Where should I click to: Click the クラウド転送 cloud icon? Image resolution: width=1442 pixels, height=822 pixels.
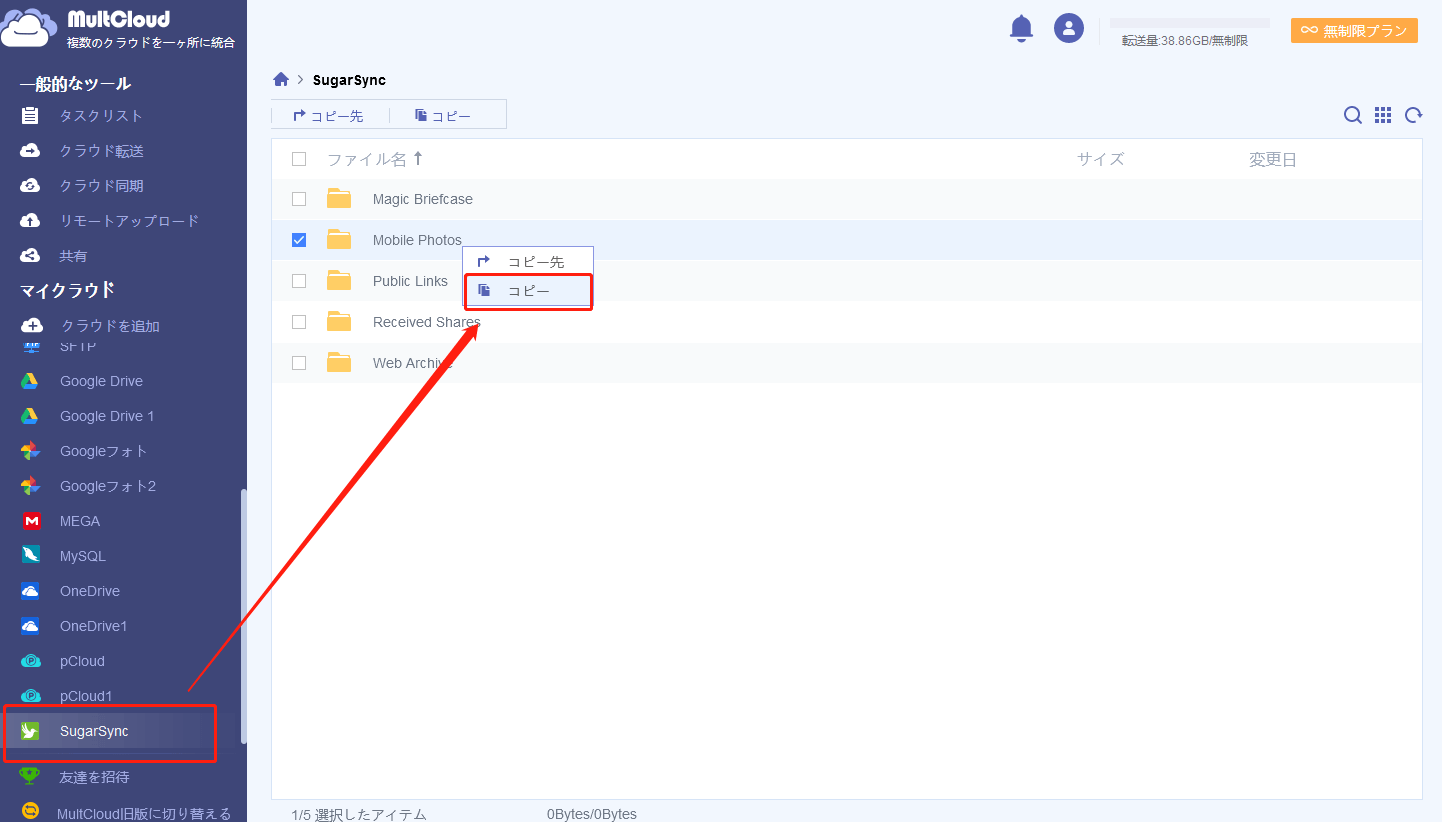[x=30, y=150]
